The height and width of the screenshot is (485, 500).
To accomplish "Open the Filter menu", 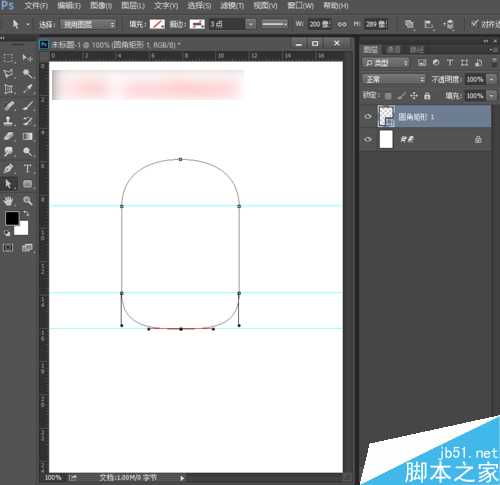I will (232, 6).
